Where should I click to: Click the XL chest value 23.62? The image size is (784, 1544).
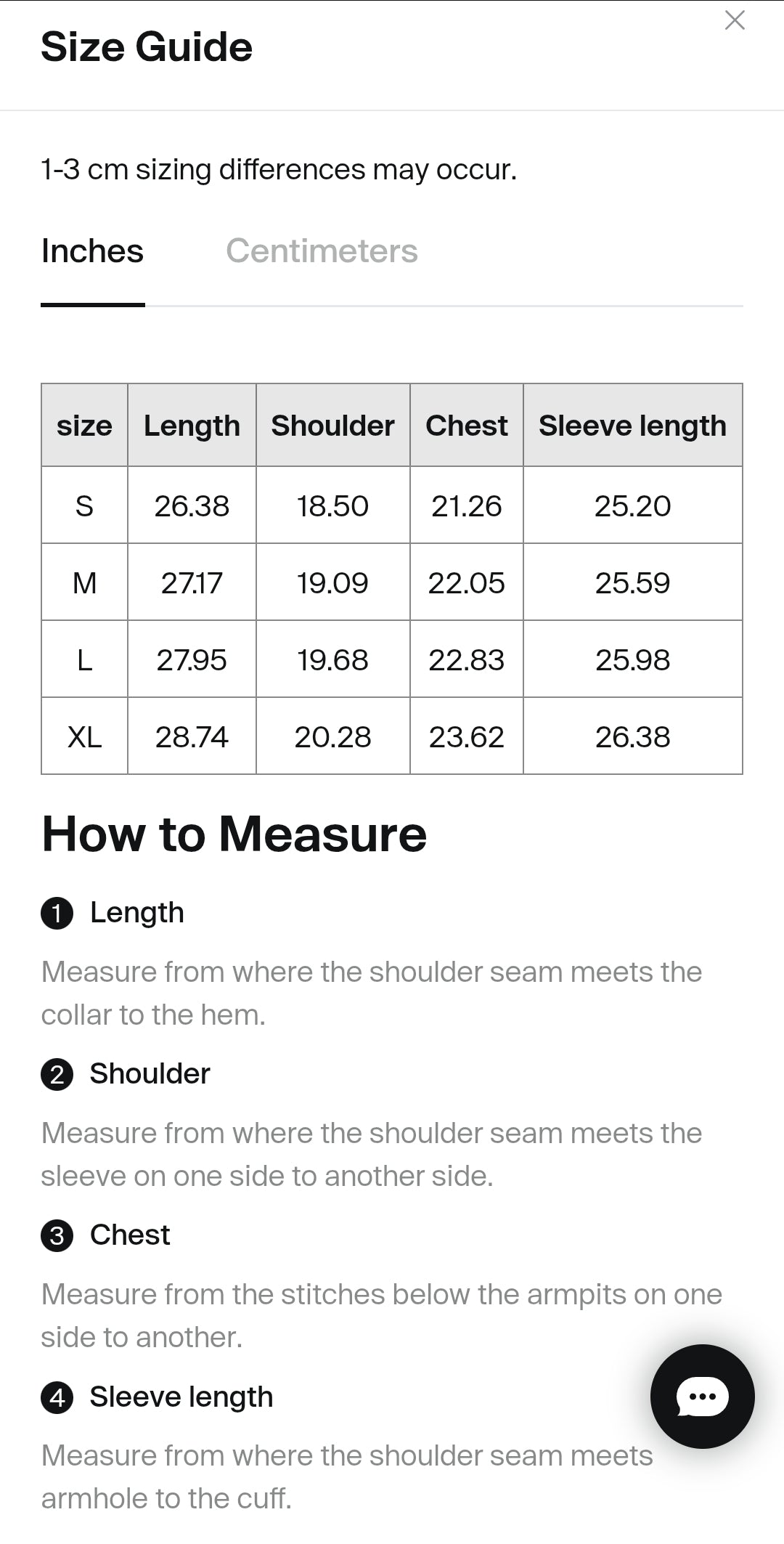pyautogui.click(x=466, y=736)
